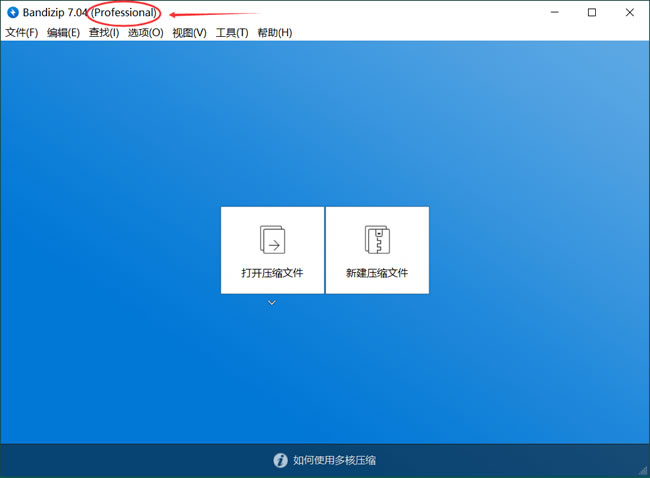Click the zipper archive icon for new archive

(377, 239)
